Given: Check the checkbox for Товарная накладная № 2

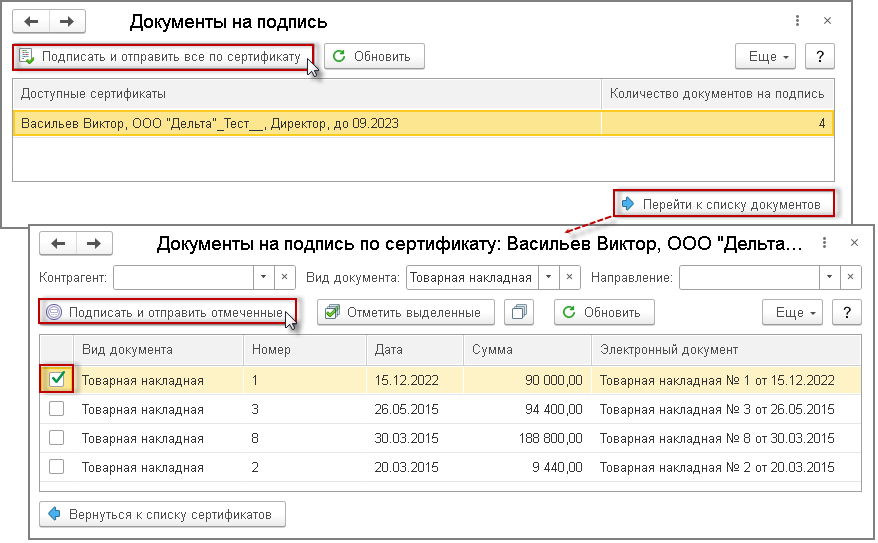Looking at the screenshot, I should pos(57,467).
